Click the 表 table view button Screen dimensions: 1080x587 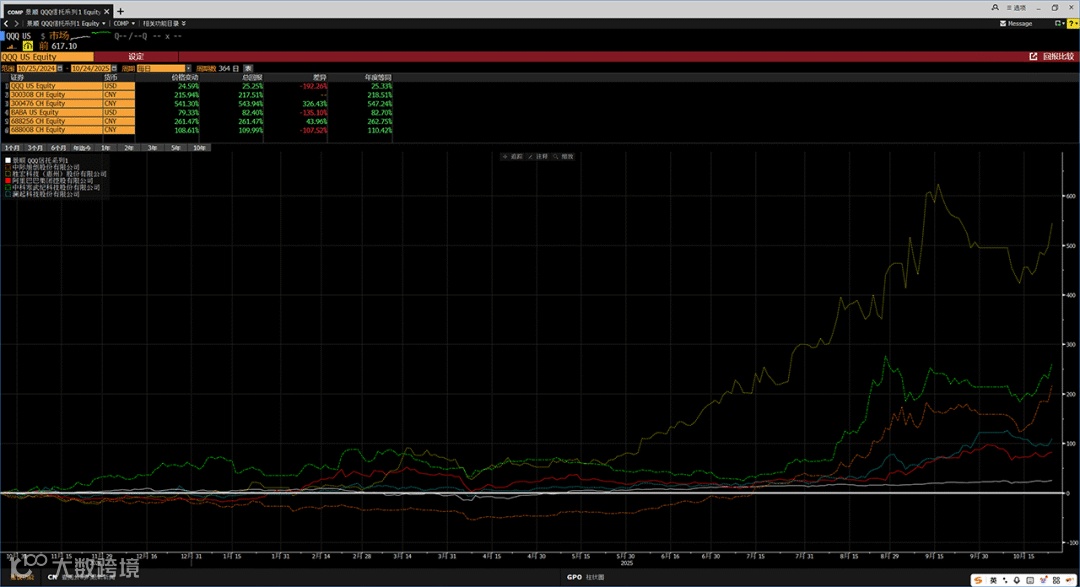click(249, 68)
